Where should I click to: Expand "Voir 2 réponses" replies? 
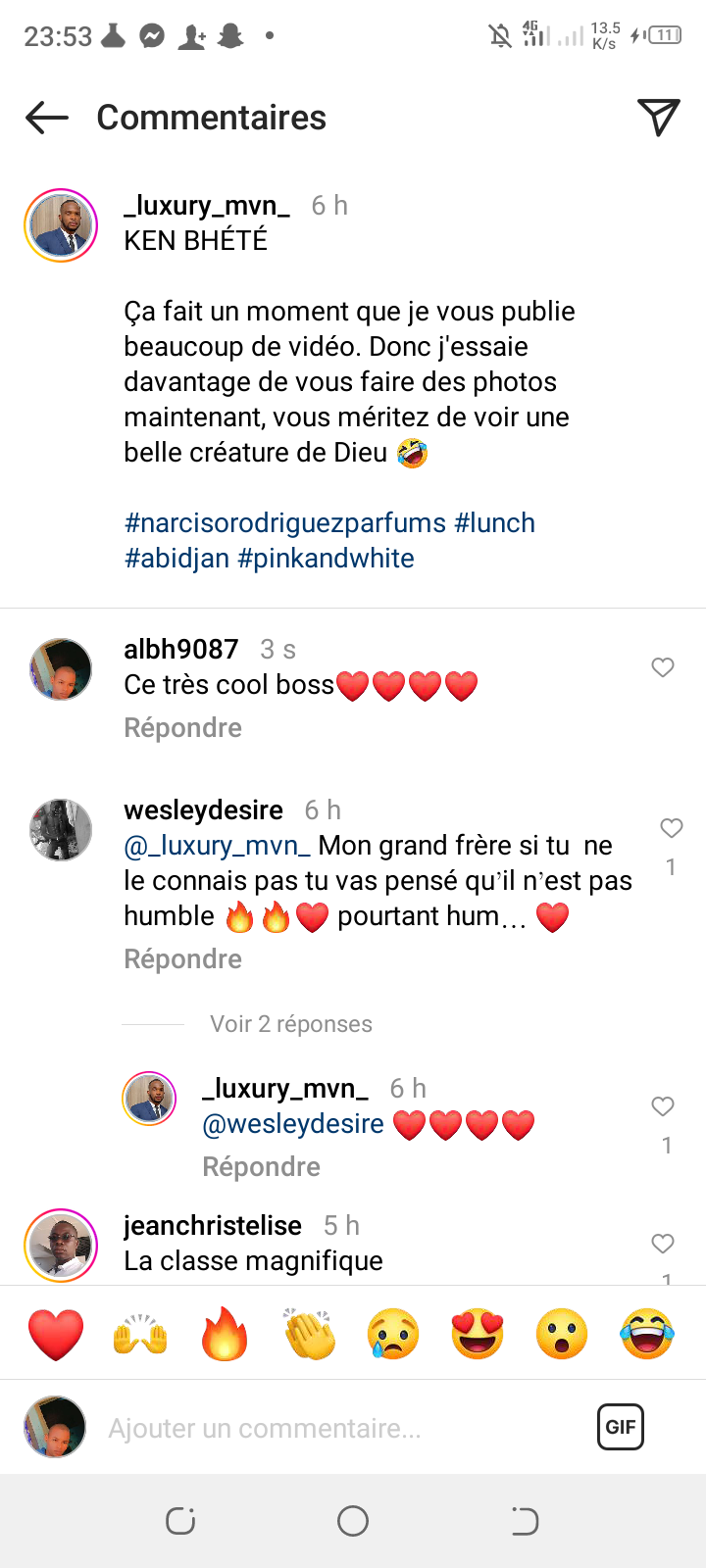coord(291,1024)
